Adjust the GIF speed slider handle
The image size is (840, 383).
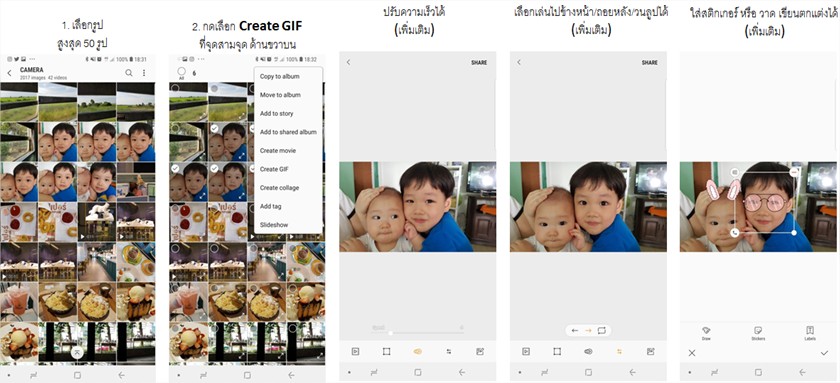pyautogui.click(x=391, y=333)
